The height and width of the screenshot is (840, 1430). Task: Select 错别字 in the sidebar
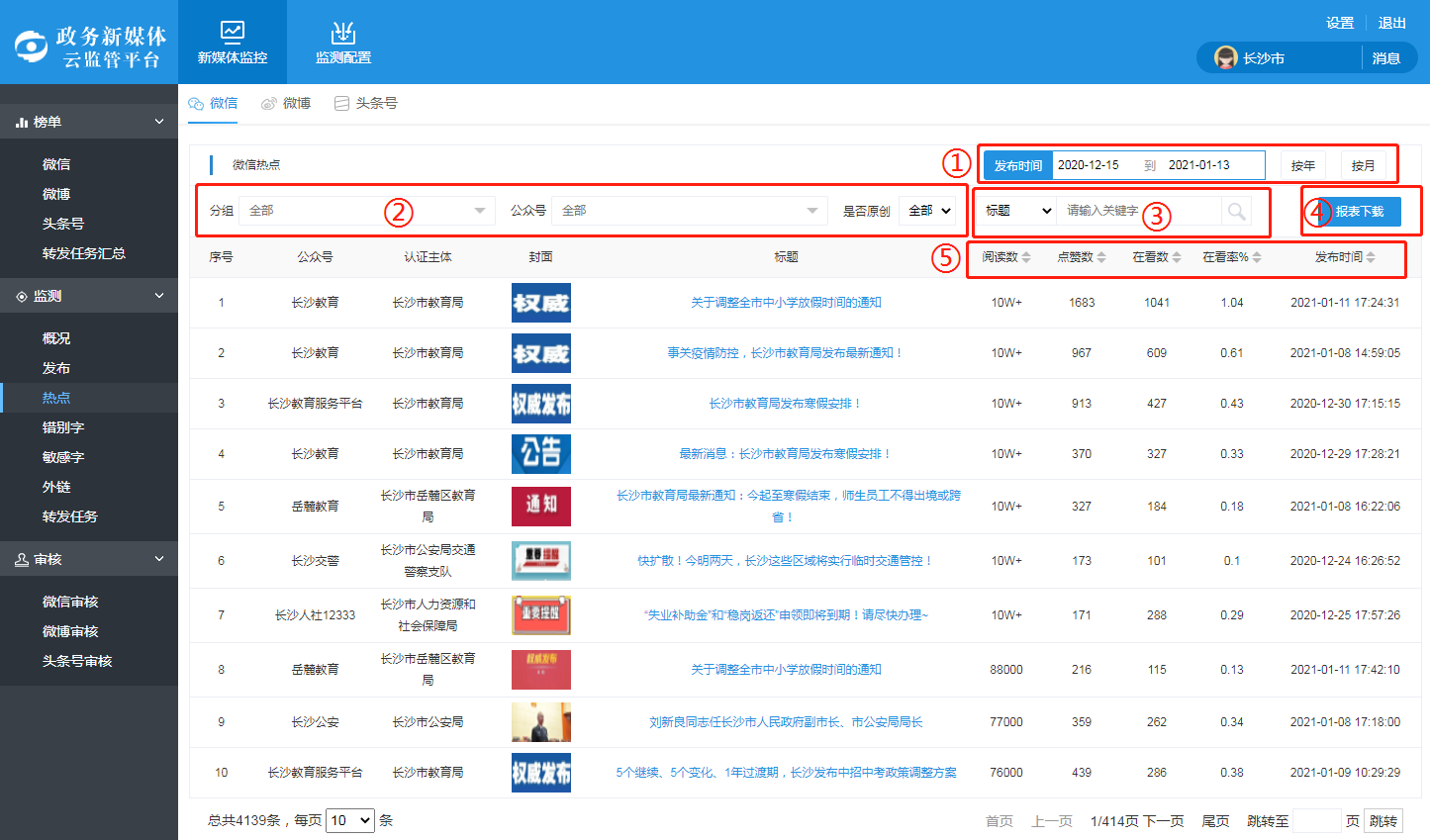pyautogui.click(x=63, y=427)
